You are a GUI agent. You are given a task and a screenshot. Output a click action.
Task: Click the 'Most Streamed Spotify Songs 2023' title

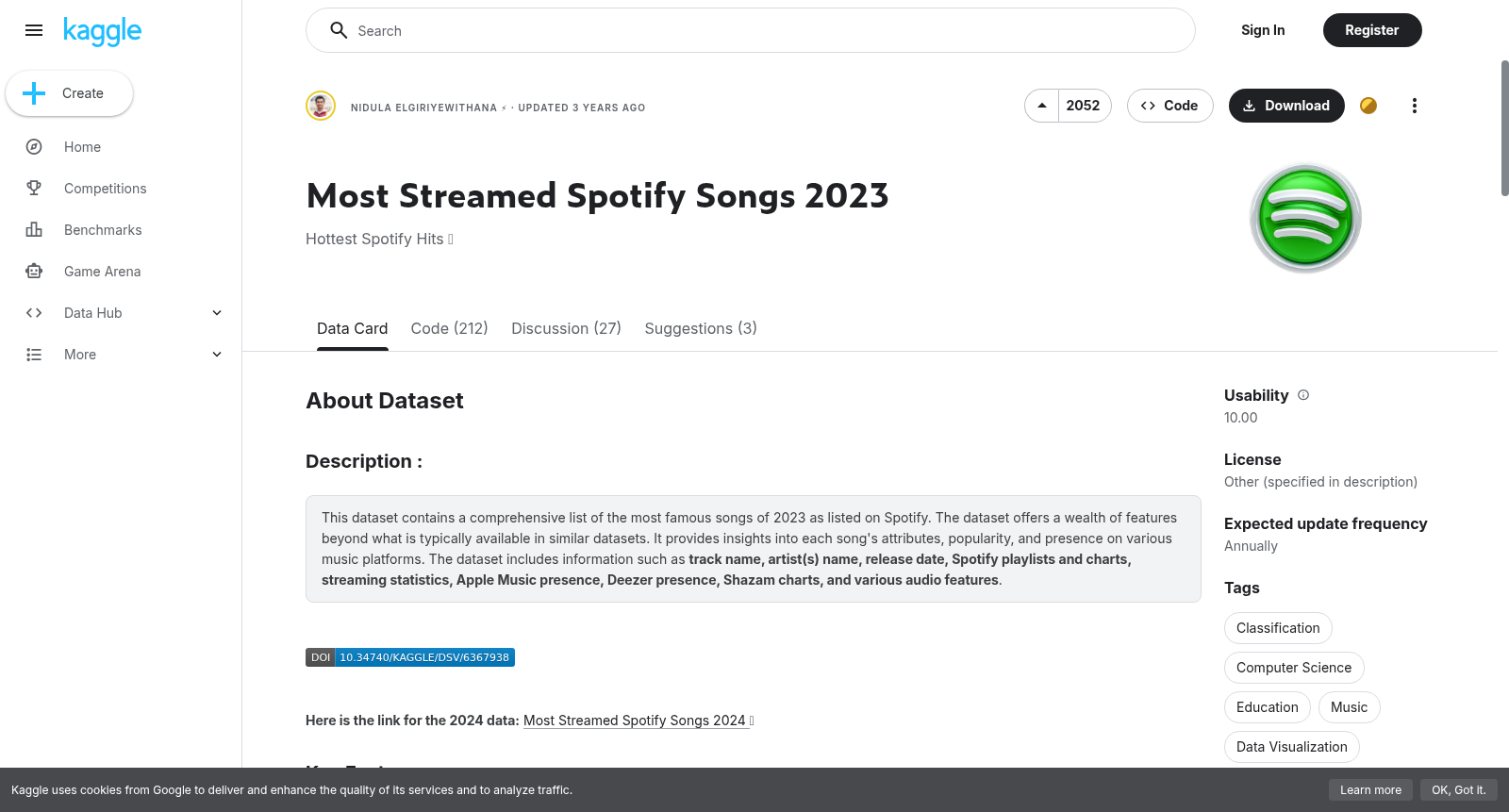(x=597, y=196)
